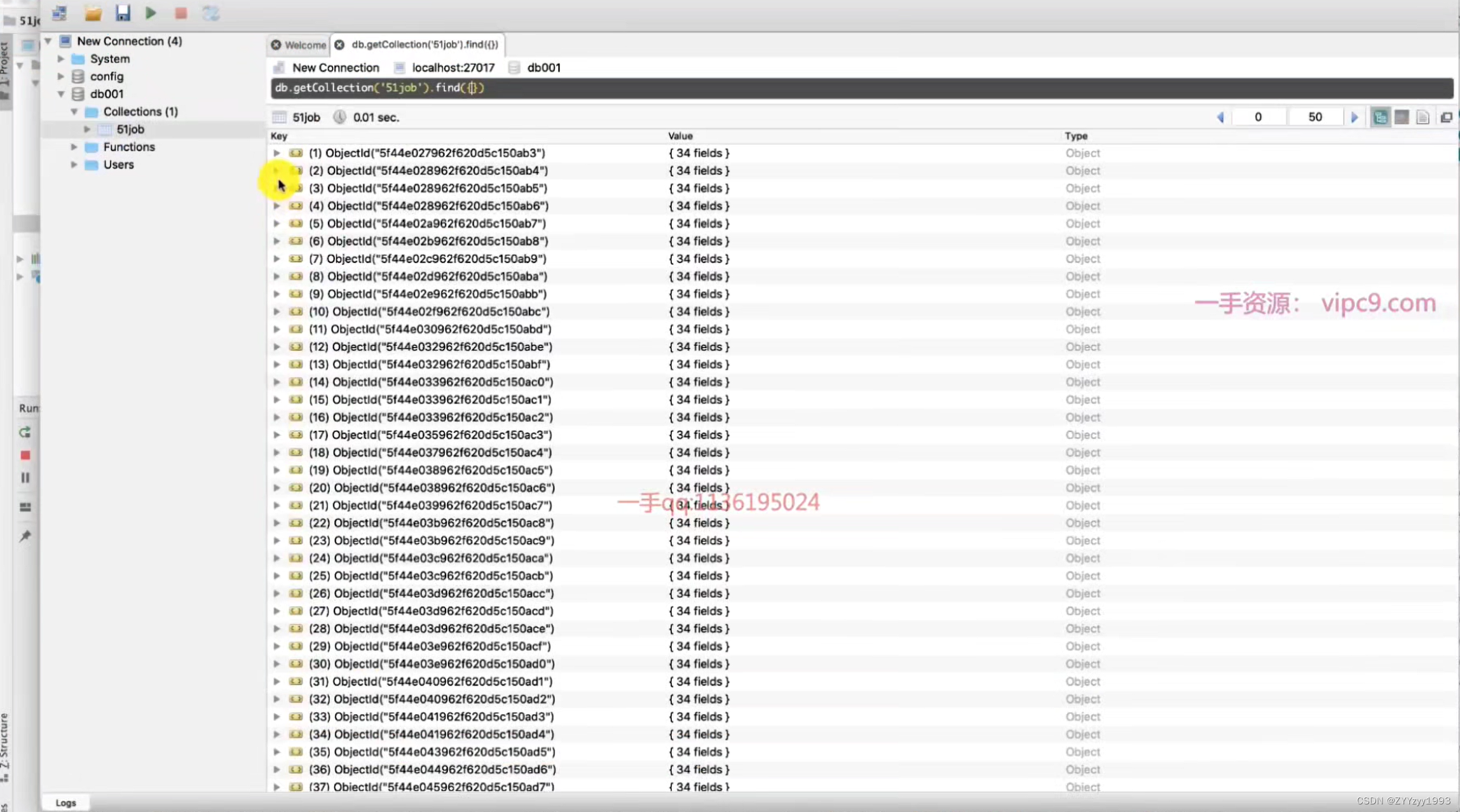Screen dimensions: 1460x812
Task: Switch results to table view mode
Action: click(x=1402, y=118)
